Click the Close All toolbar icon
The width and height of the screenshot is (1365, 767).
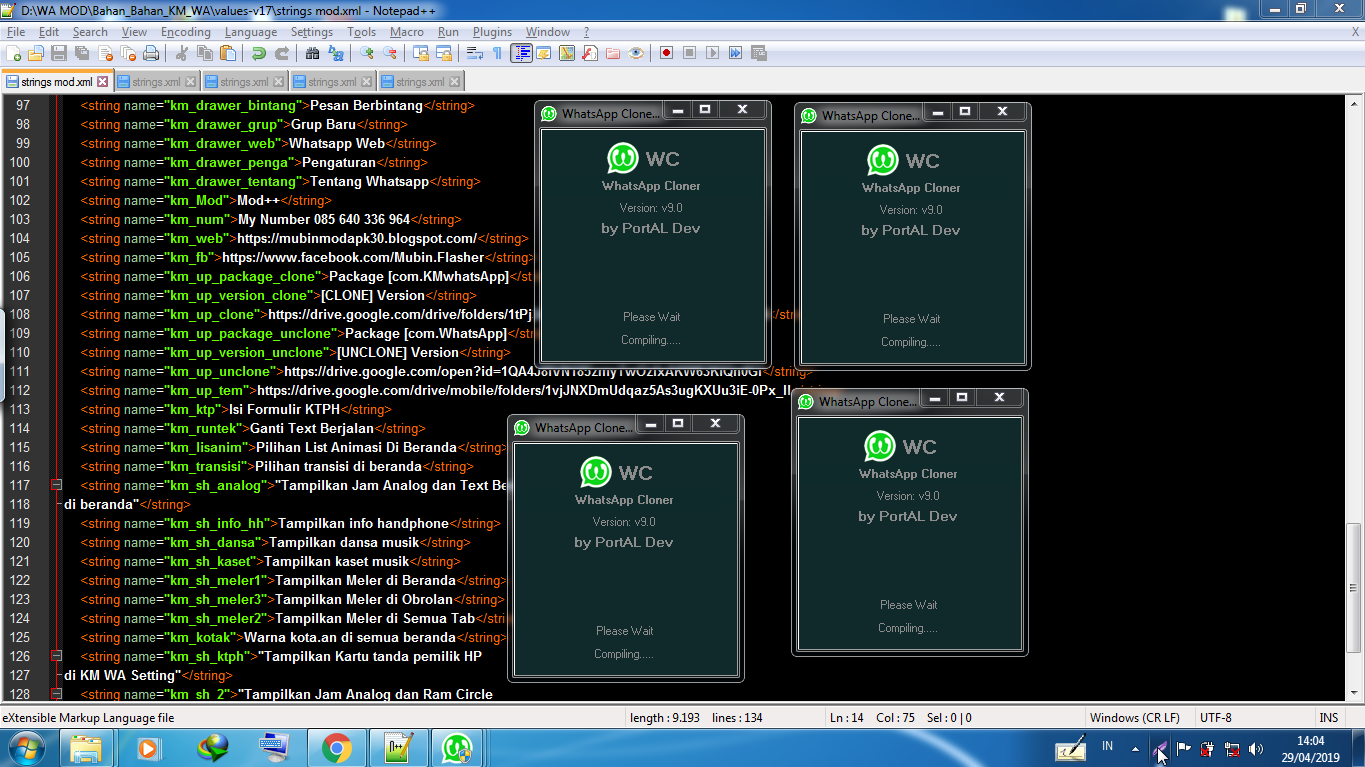(x=128, y=53)
